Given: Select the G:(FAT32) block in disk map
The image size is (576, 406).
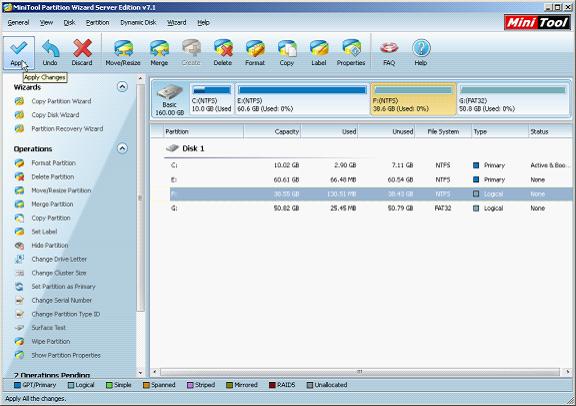Looking at the screenshot, I should (513, 100).
